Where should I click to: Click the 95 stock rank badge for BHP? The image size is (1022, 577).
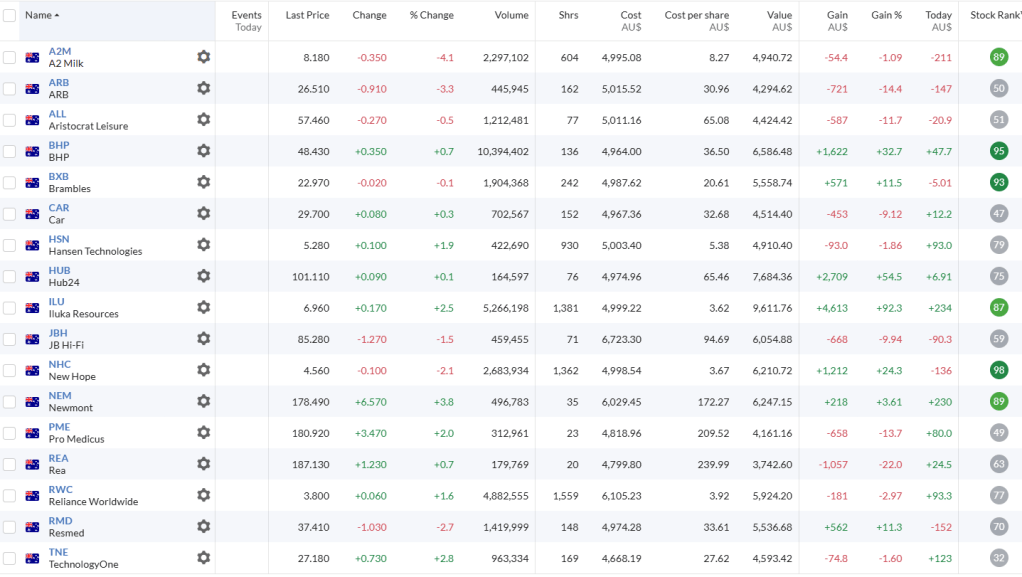[x=998, y=151]
